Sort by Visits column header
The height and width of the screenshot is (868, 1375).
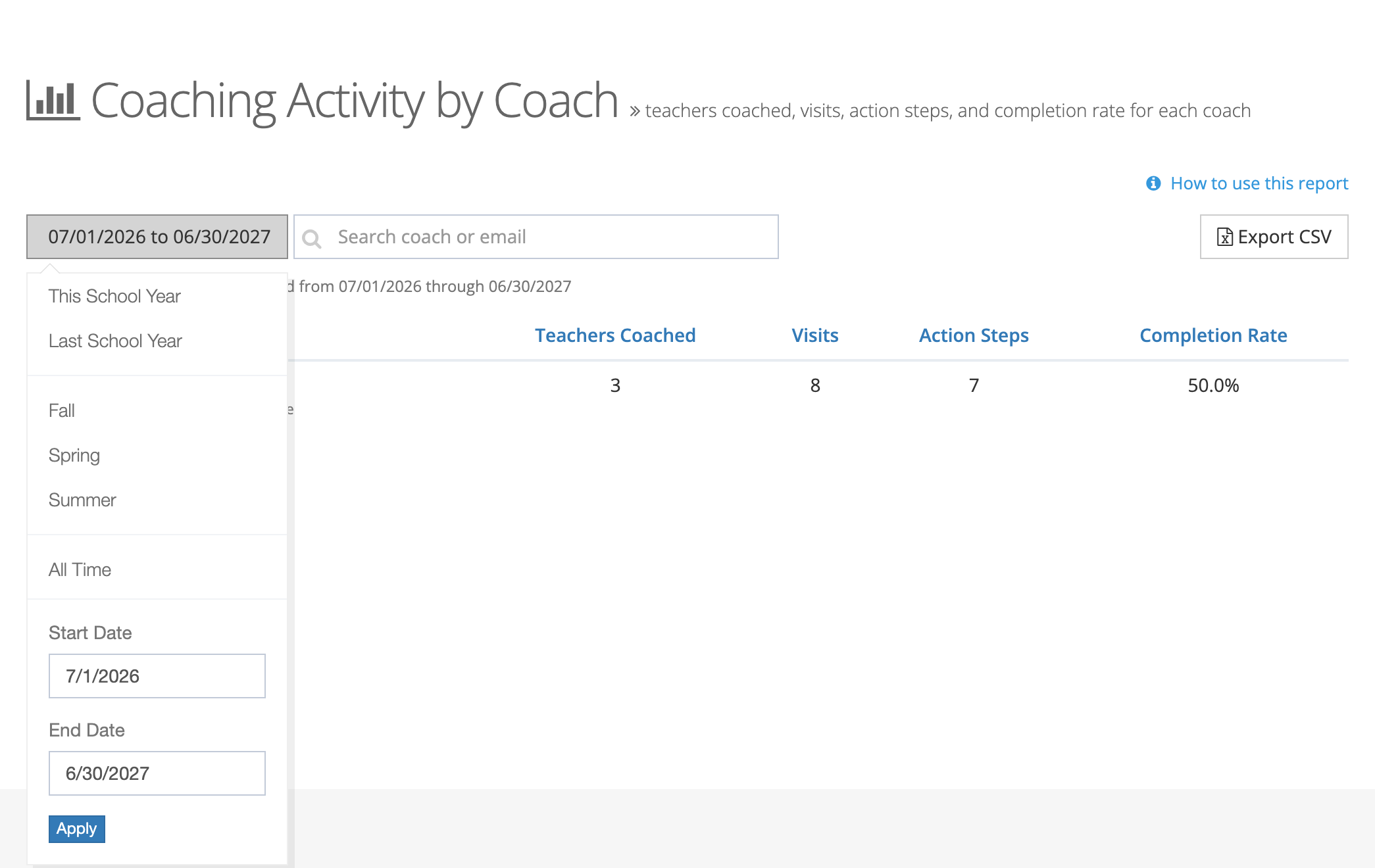click(815, 335)
